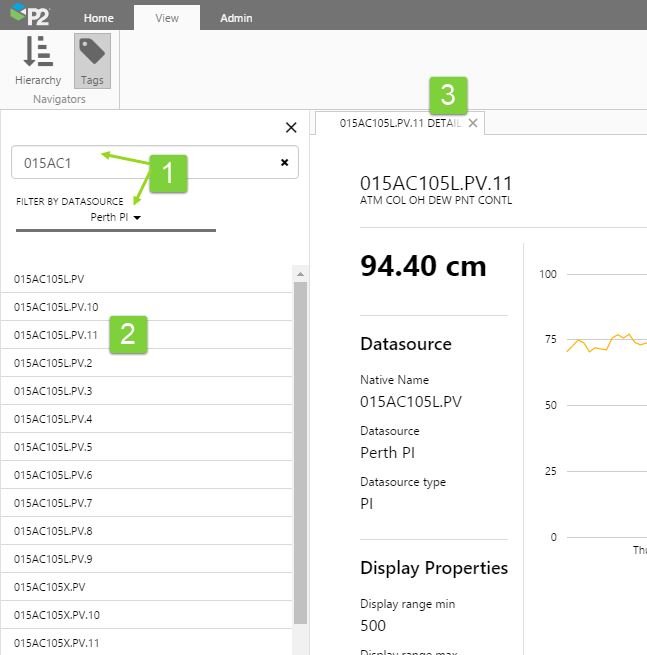Open the Home ribbon tab

pyautogui.click(x=98, y=18)
